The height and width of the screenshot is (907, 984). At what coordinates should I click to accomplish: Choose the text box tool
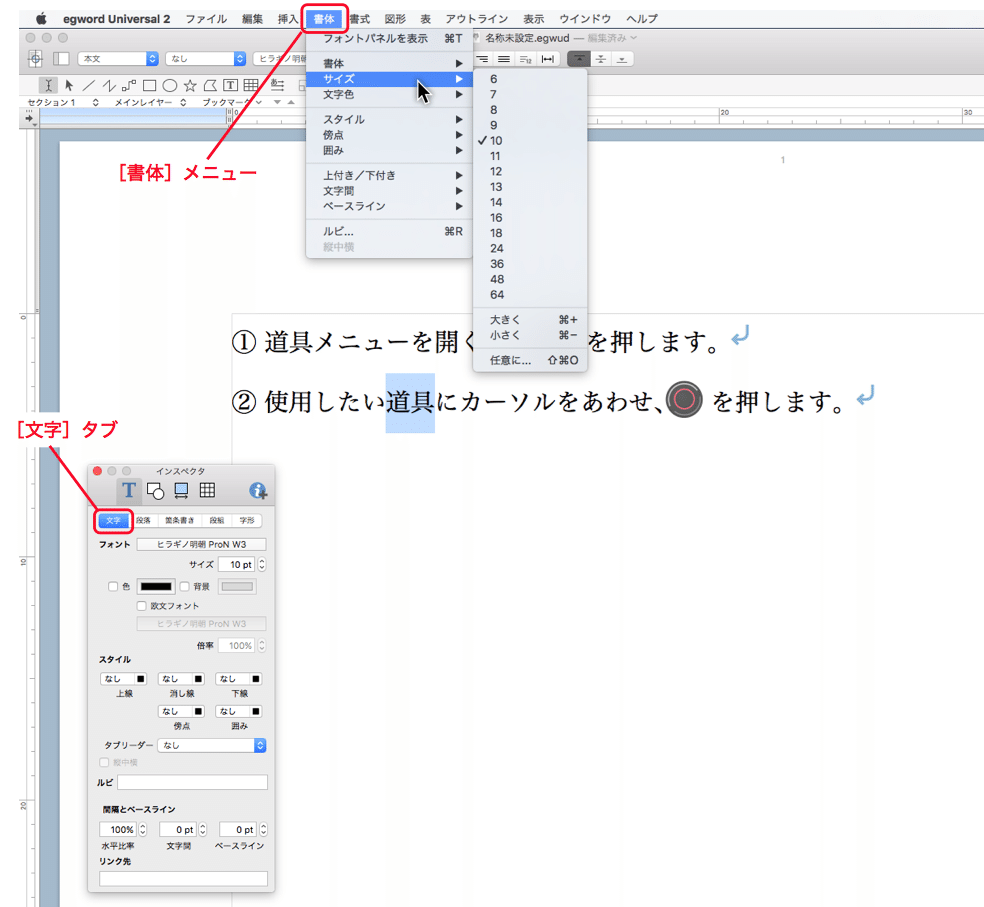[x=230, y=85]
